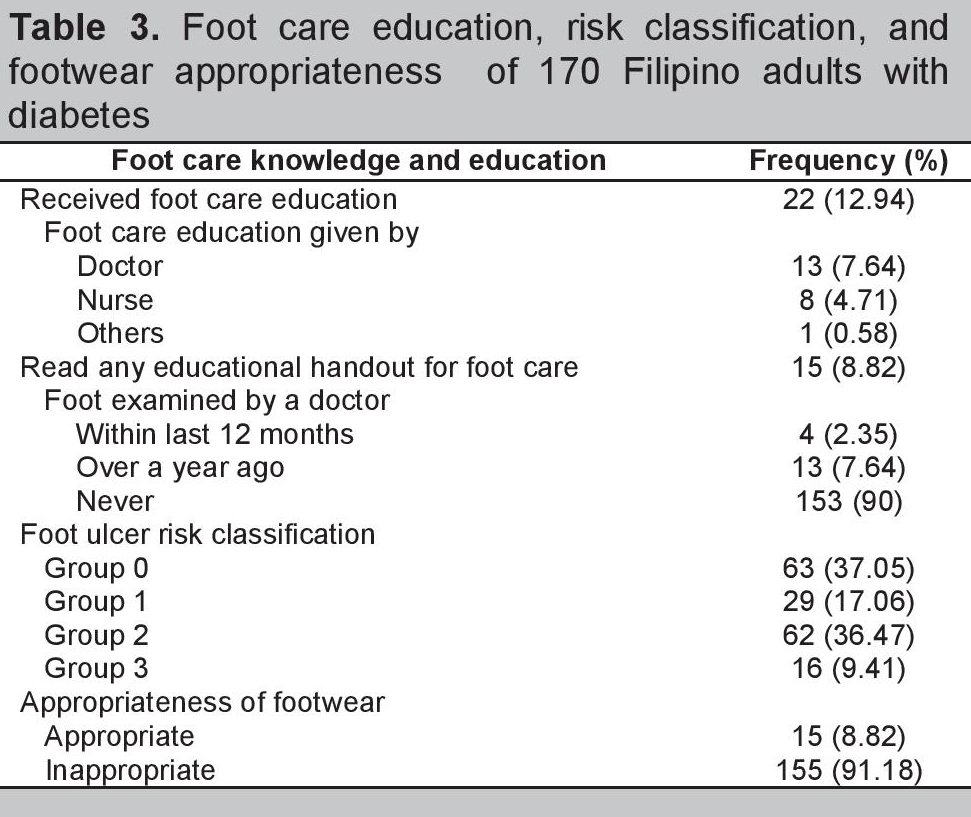Click the 'Group 2' row label

click(99, 635)
